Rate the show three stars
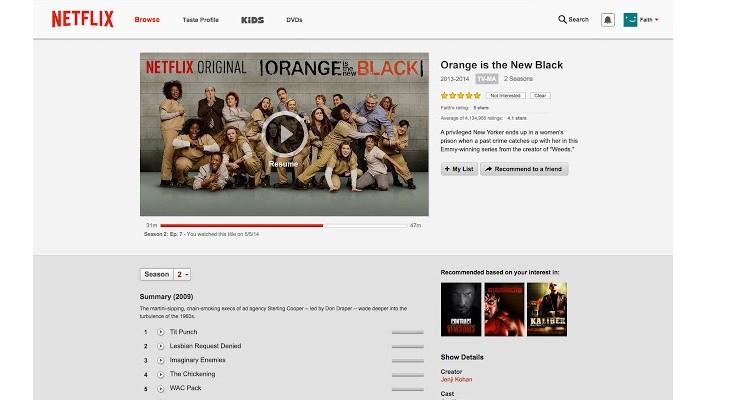 tap(461, 95)
